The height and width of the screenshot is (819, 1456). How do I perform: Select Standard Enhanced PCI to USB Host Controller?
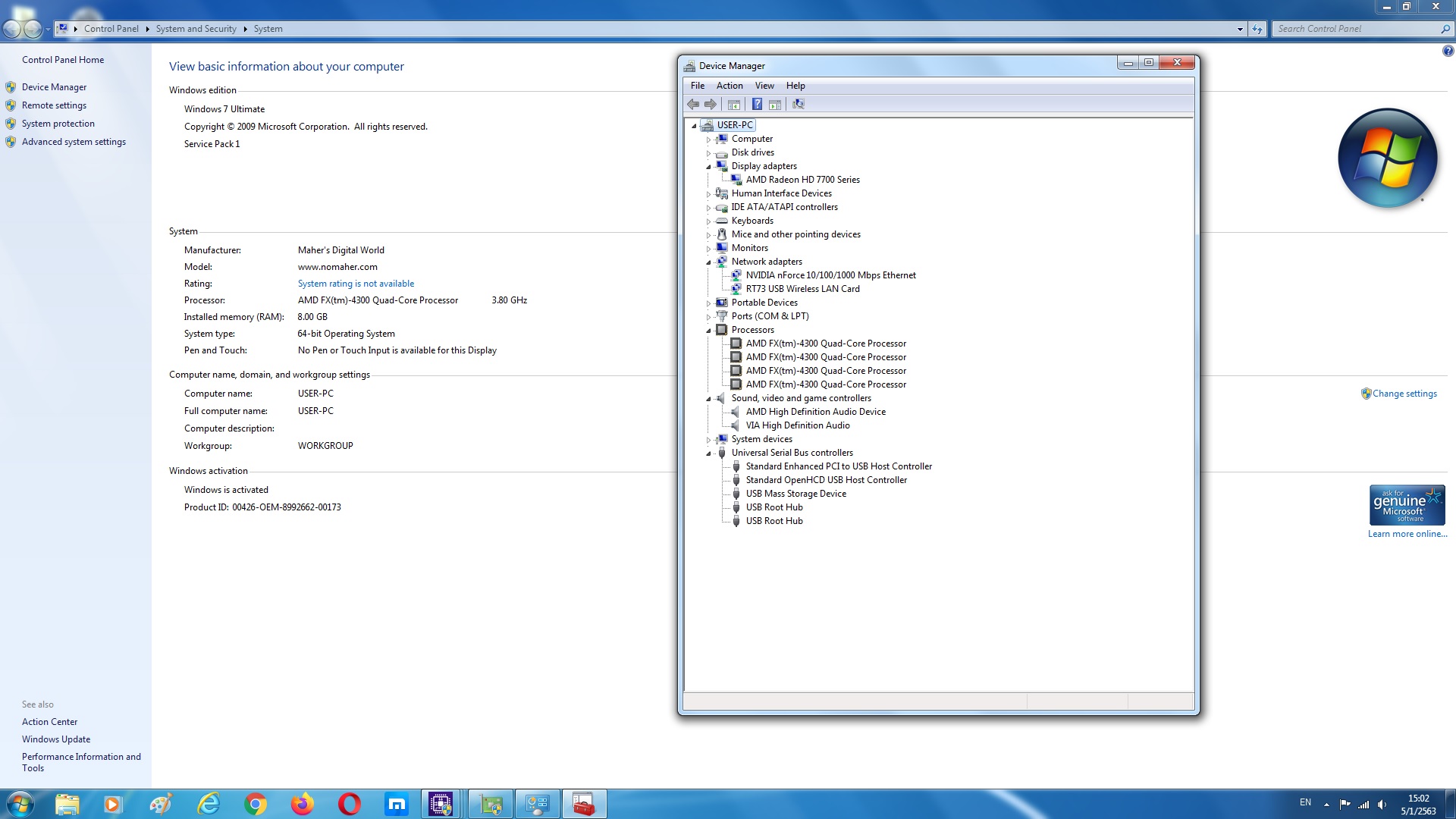click(x=839, y=466)
